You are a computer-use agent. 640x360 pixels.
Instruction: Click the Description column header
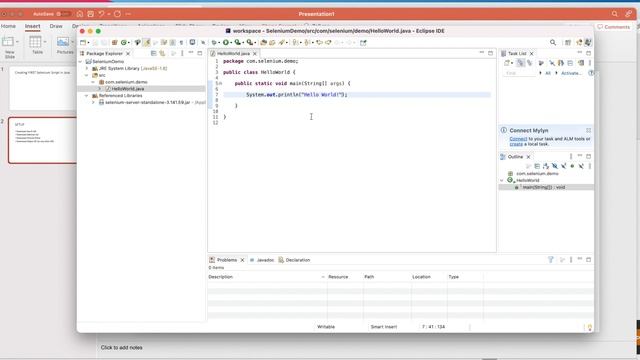tap(220, 277)
